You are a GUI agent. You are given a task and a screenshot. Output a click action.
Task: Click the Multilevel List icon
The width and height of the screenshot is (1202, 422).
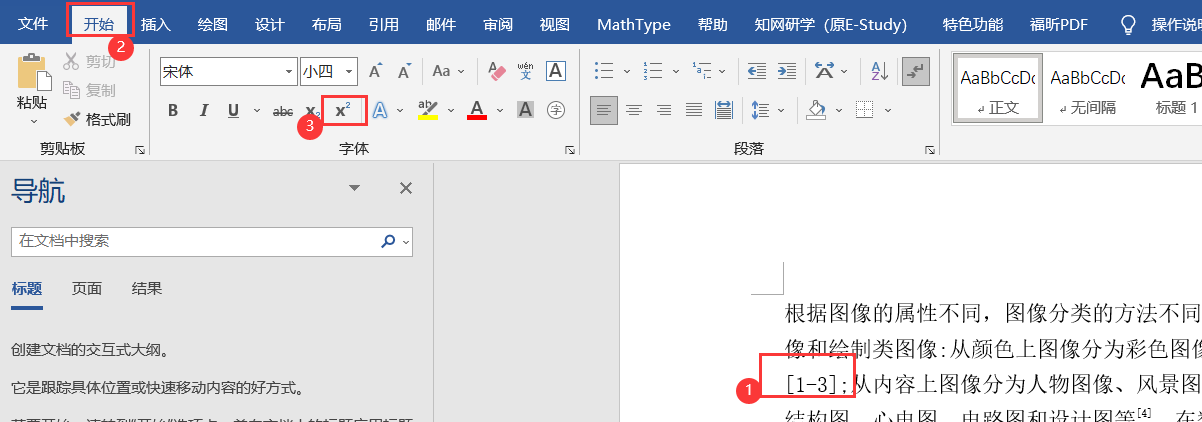coord(702,71)
